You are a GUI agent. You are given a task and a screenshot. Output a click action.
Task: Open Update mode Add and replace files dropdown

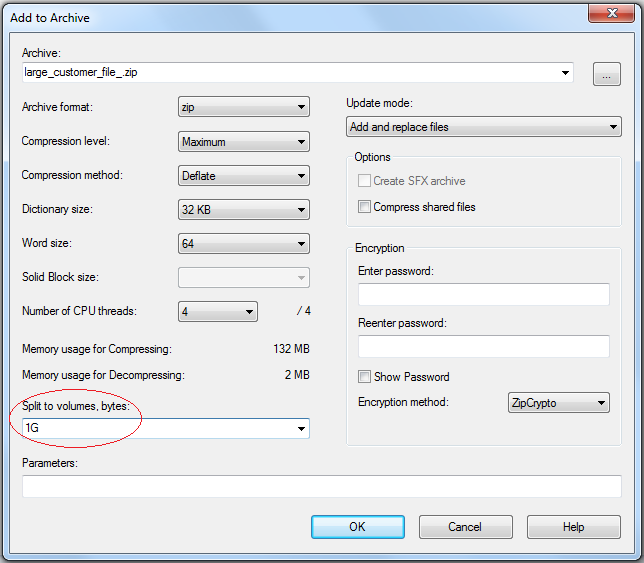click(x=483, y=127)
